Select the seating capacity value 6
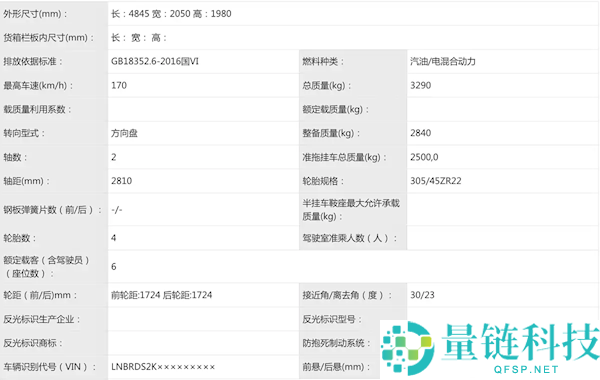The width and height of the screenshot is (600, 380). [114, 267]
